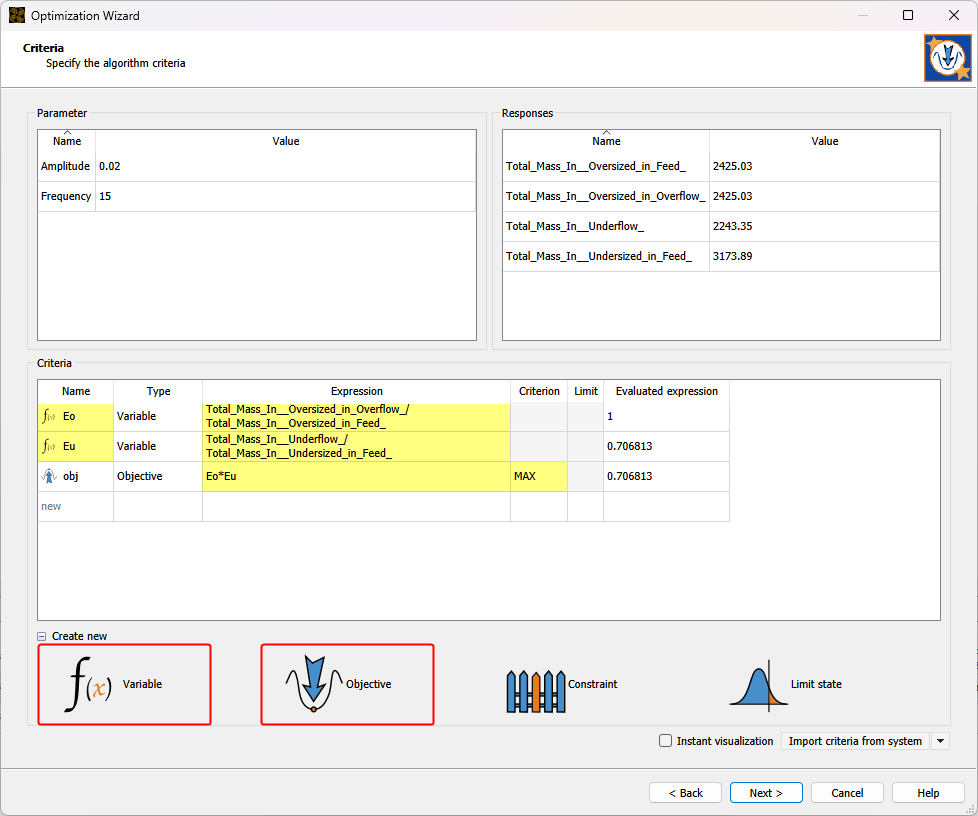Click the Optimization Wizard logo at top right
This screenshot has height=816, width=978.
[x=947, y=58]
